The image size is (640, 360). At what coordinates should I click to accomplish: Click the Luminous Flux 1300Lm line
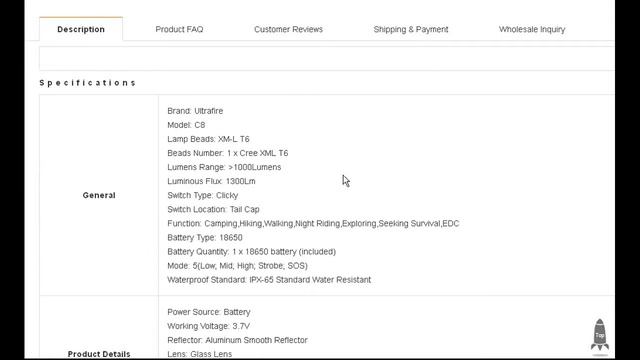click(x=211, y=181)
